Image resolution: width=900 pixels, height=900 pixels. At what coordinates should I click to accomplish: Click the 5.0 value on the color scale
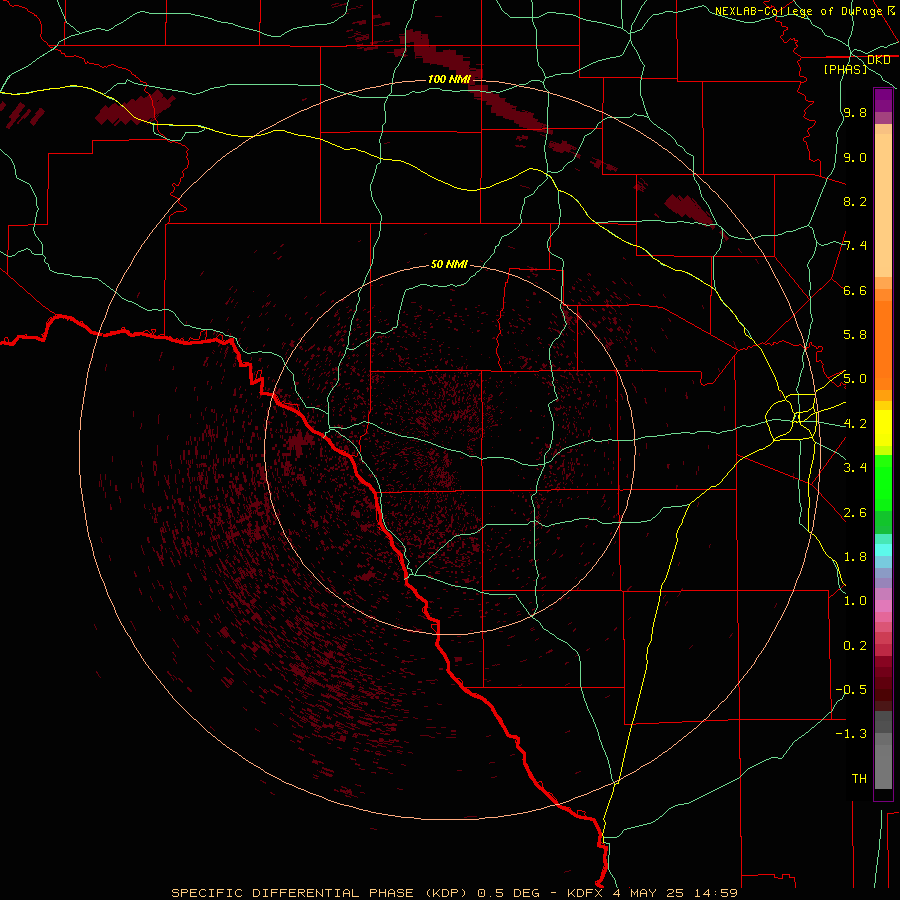click(855, 379)
